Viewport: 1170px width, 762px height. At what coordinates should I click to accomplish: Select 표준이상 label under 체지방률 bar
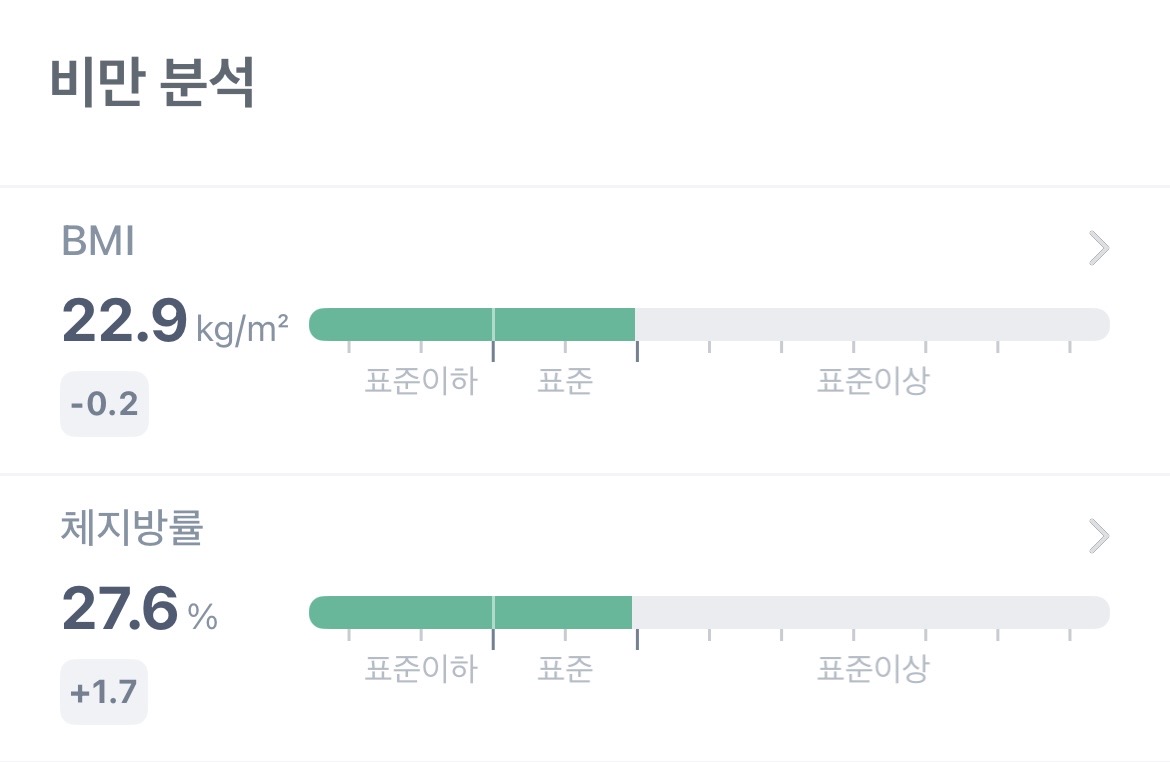pos(872,668)
